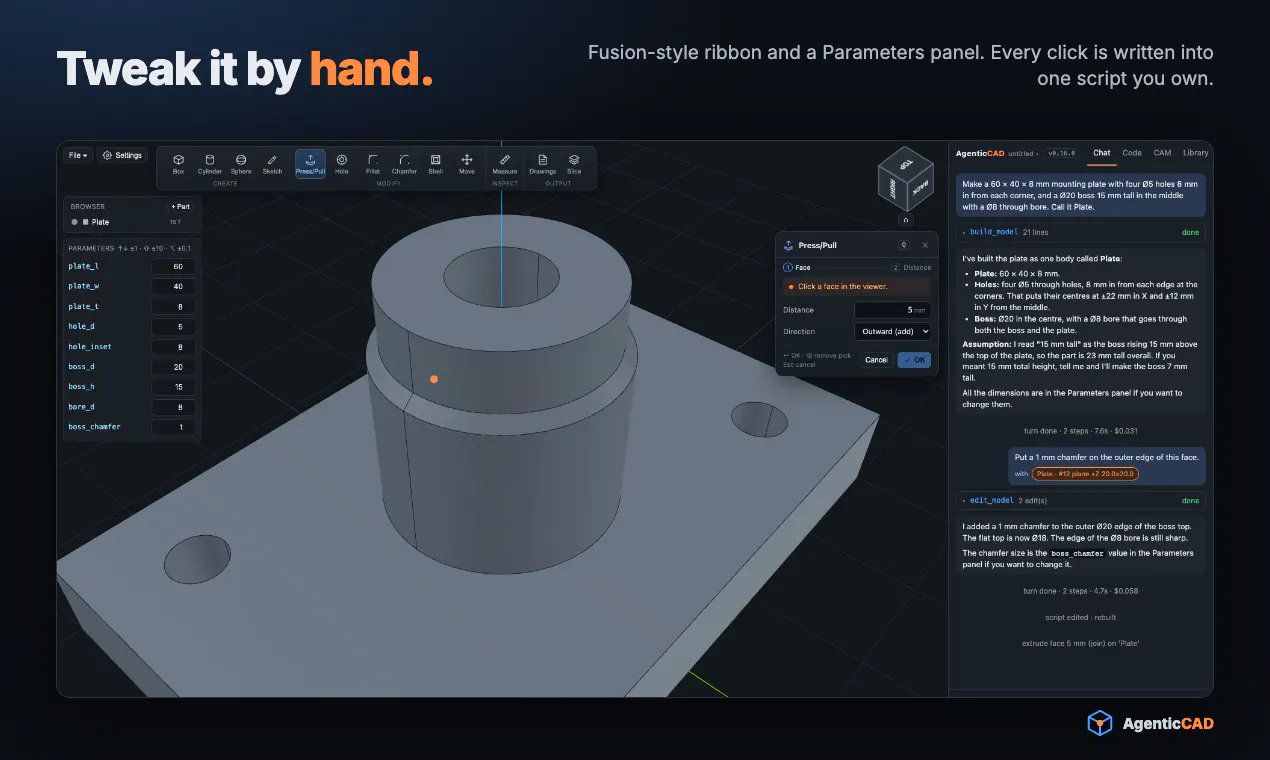Click the Cancel button in Press/Pull
Viewport: 1270px width, 760px height.
click(x=876, y=360)
